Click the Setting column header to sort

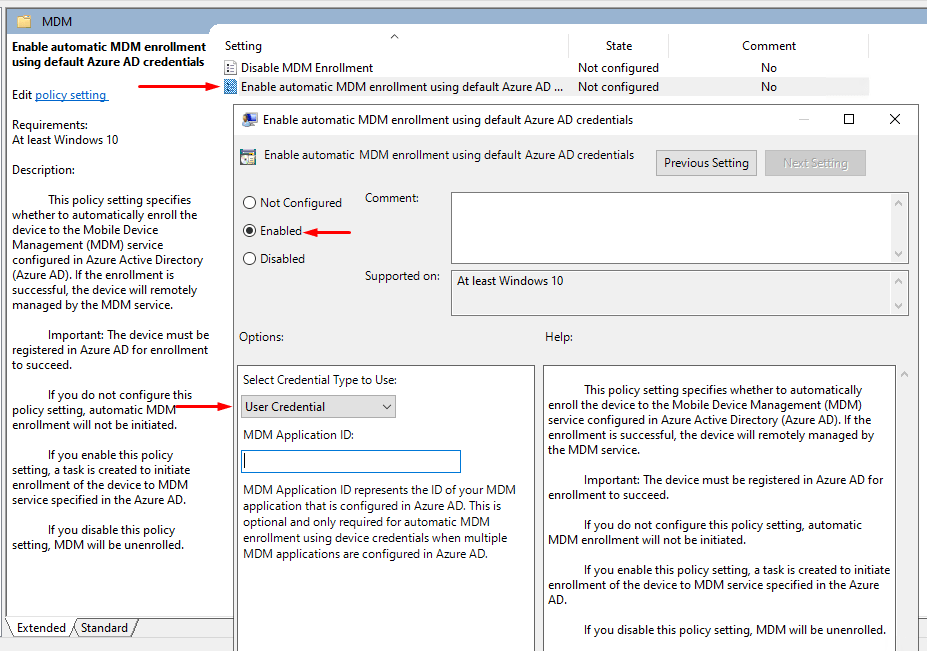pyautogui.click(x=243, y=46)
